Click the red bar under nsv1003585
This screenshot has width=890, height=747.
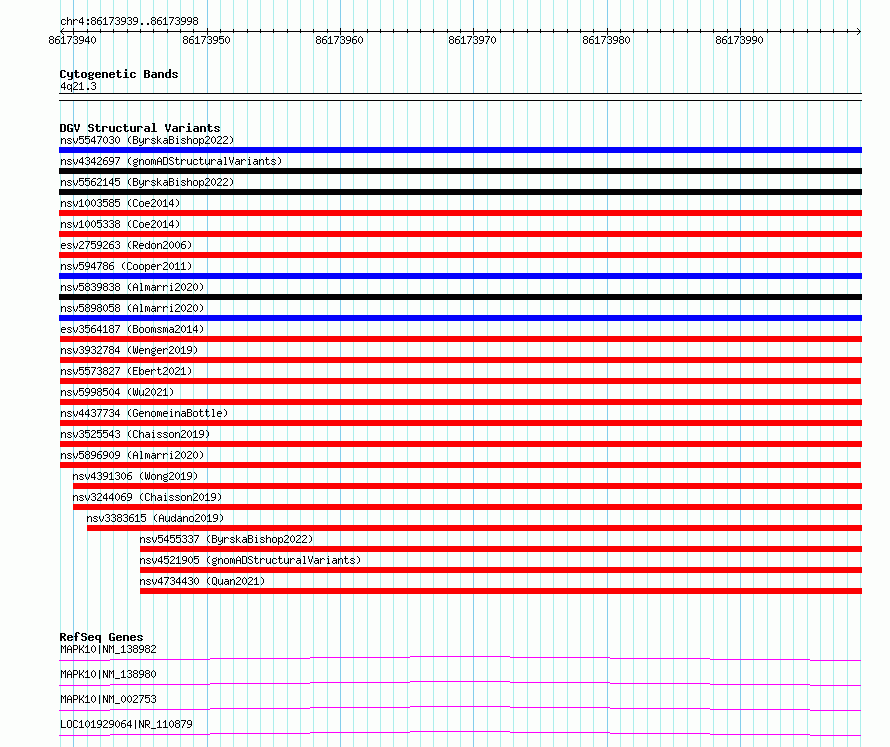(460, 213)
